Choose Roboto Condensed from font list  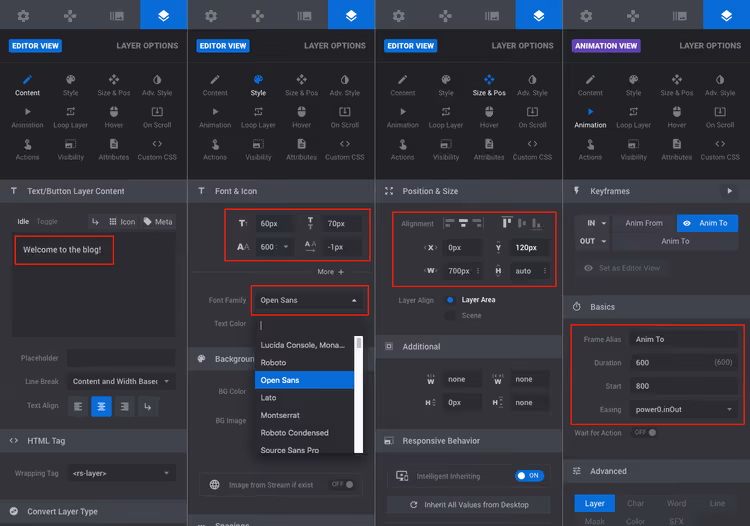click(x=304, y=433)
